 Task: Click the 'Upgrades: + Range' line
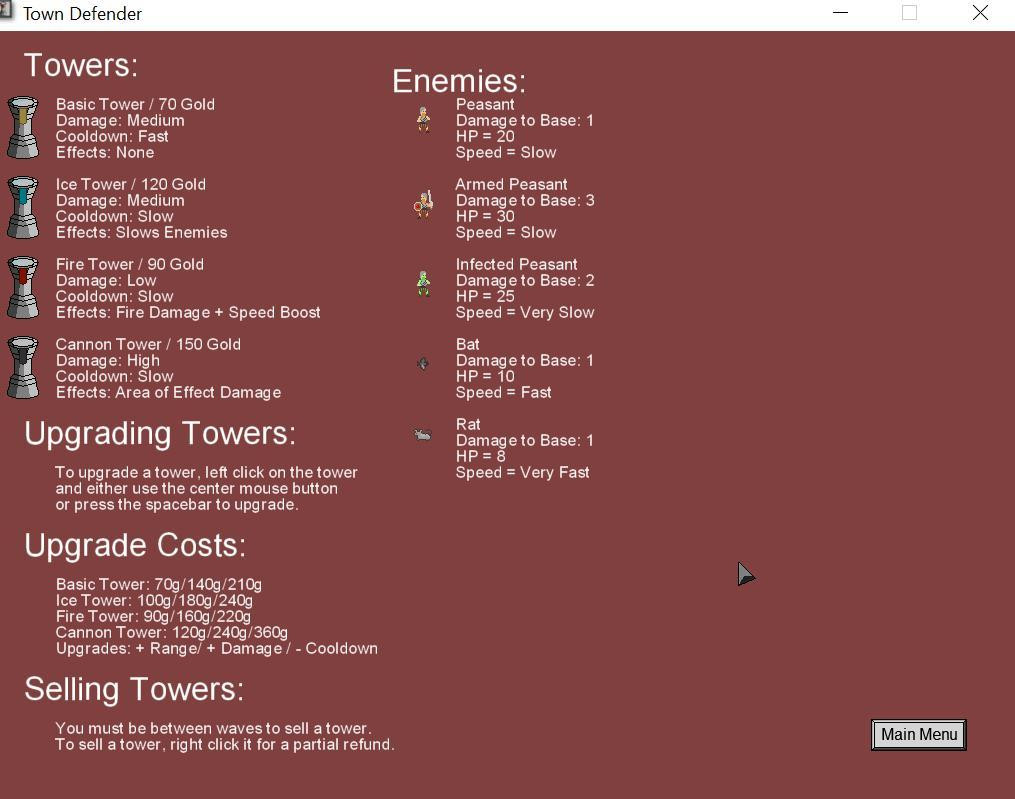217,649
